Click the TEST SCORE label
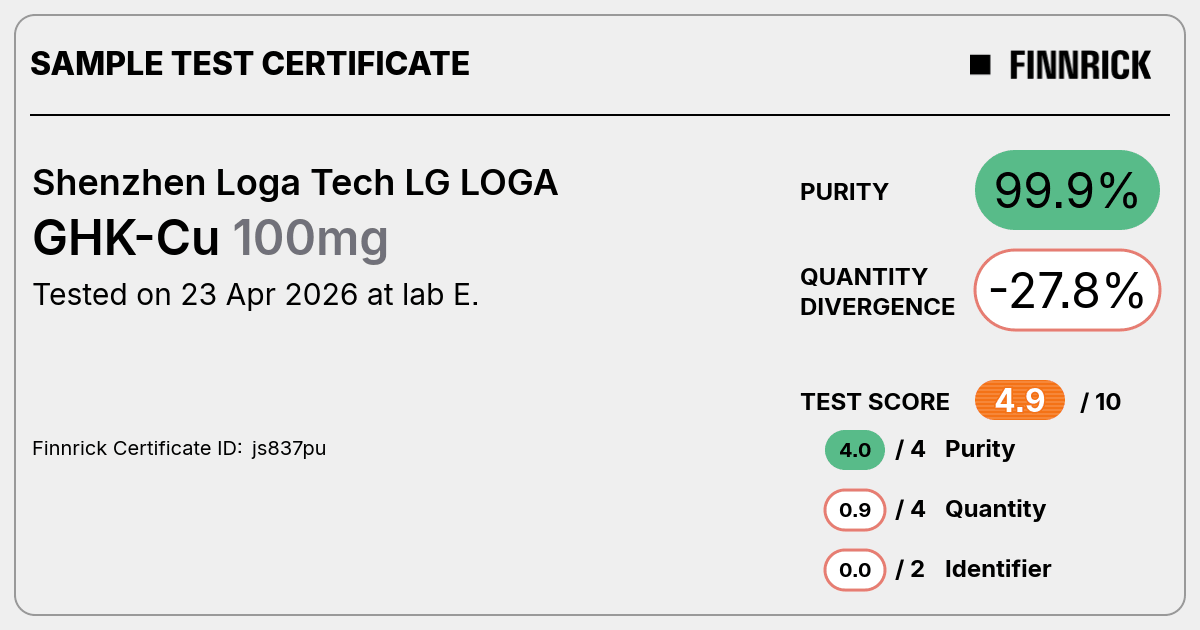The image size is (1200, 630). (875, 402)
